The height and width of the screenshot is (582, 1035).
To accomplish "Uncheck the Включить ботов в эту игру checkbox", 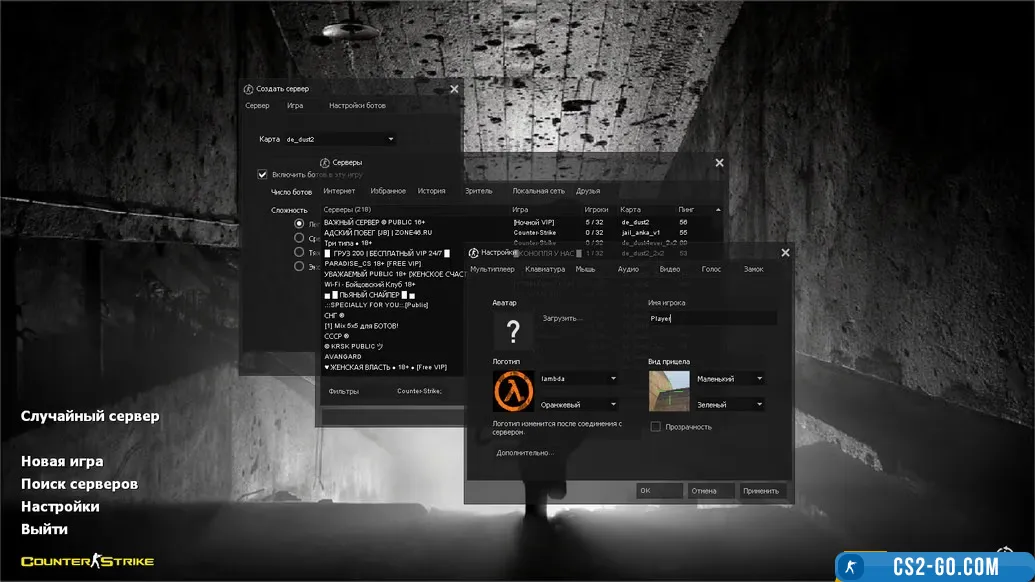I will pos(263,174).
